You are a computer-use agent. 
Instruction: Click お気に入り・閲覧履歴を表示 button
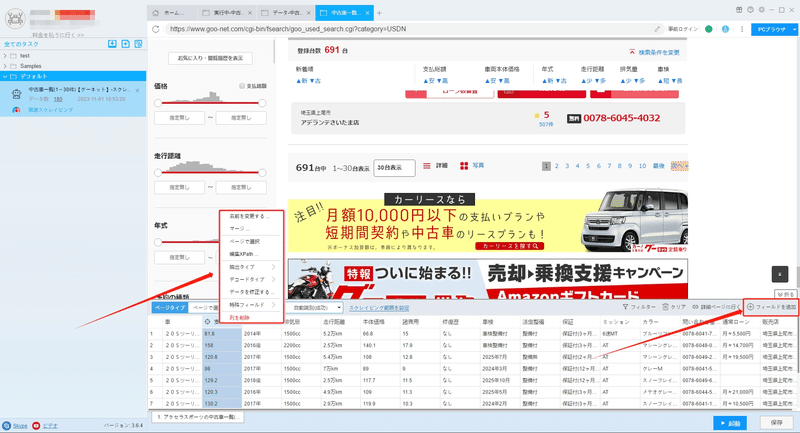[x=210, y=58]
